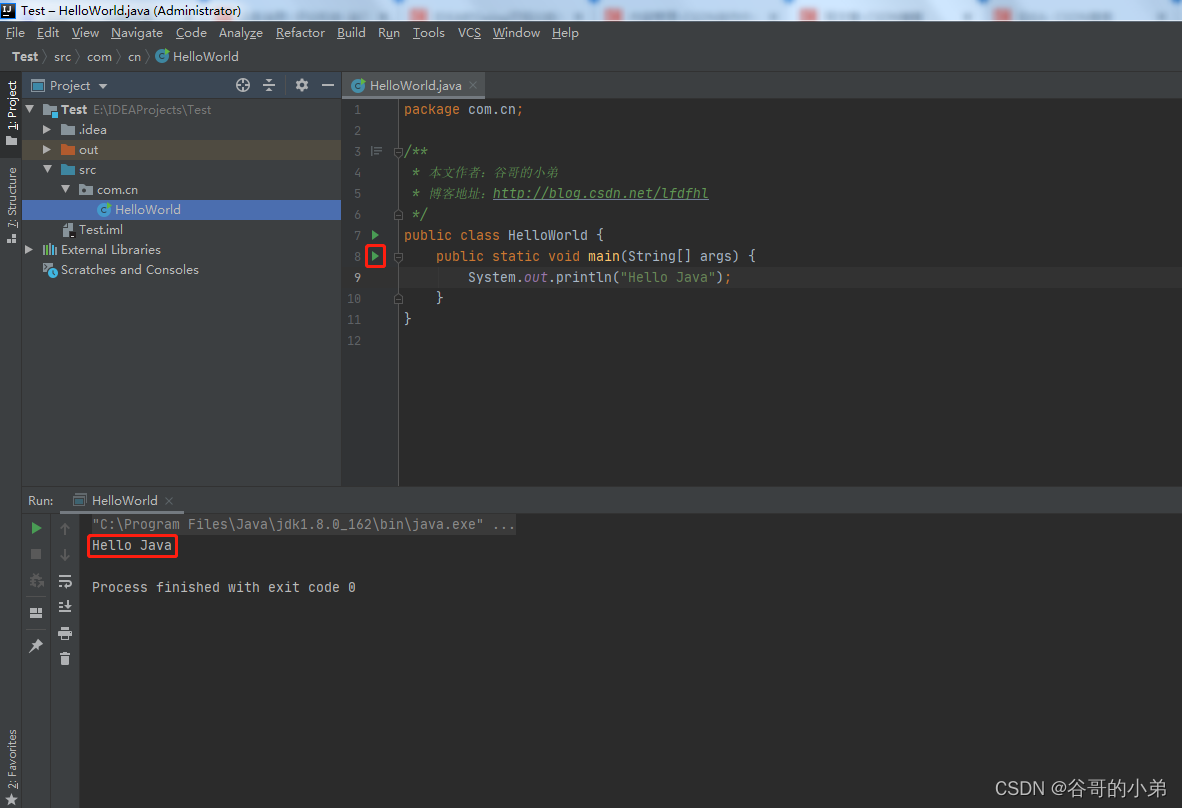Screen dimensions: 1182x808
Task: Click the debug bug icon in Run panel
Action: [35, 580]
